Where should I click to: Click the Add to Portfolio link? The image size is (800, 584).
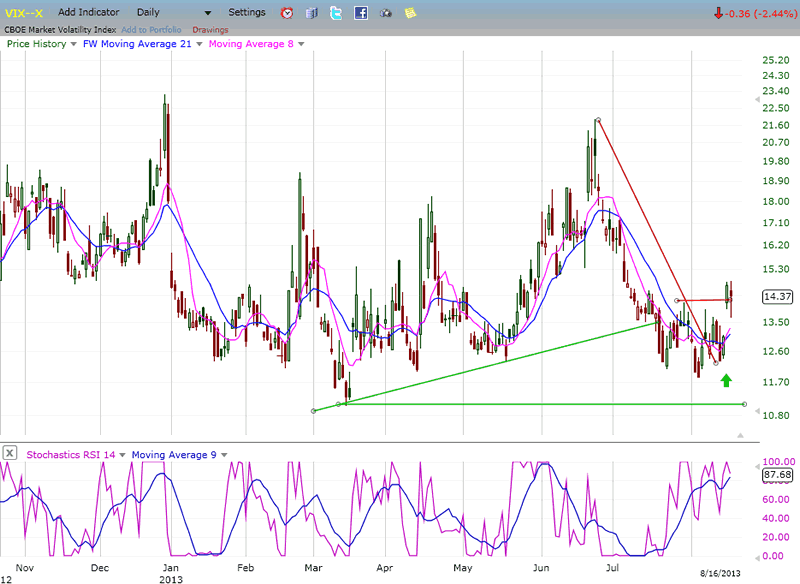(x=151, y=29)
